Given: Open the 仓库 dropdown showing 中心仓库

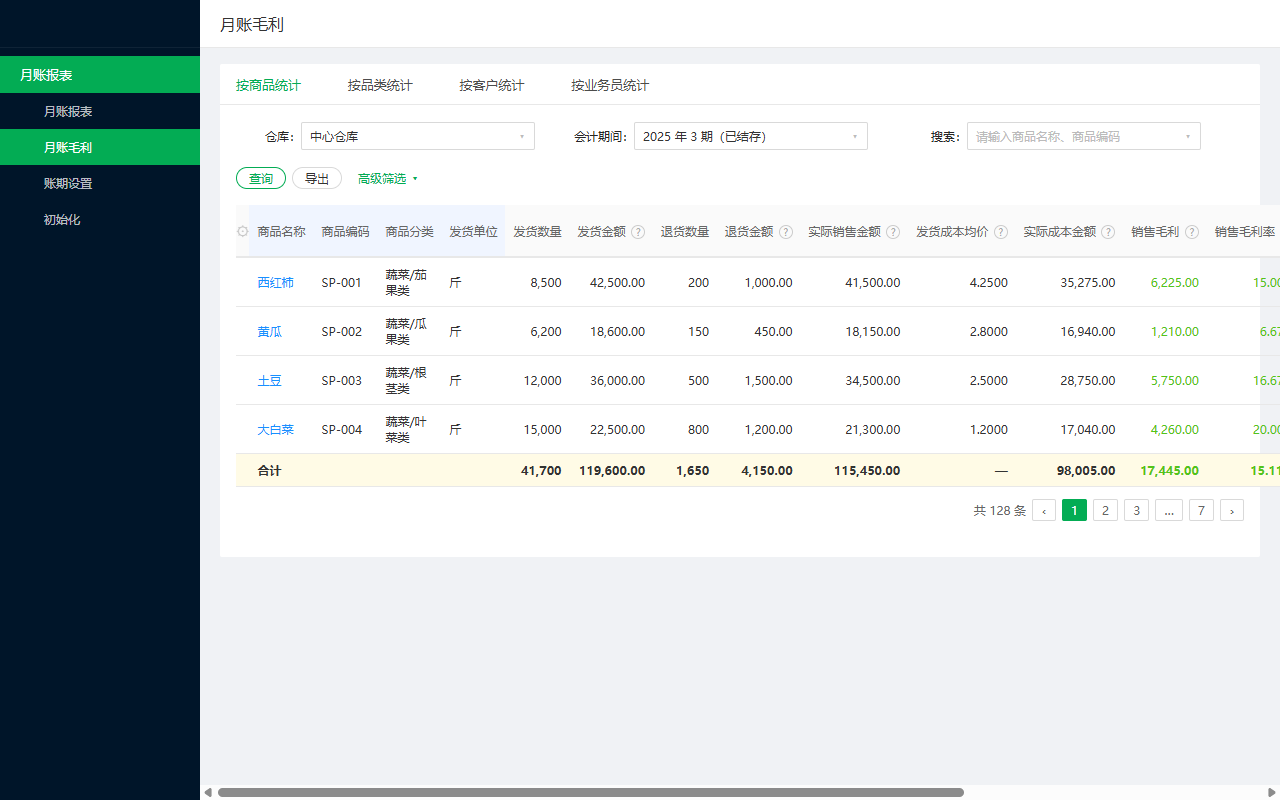Looking at the screenshot, I should 418,136.
